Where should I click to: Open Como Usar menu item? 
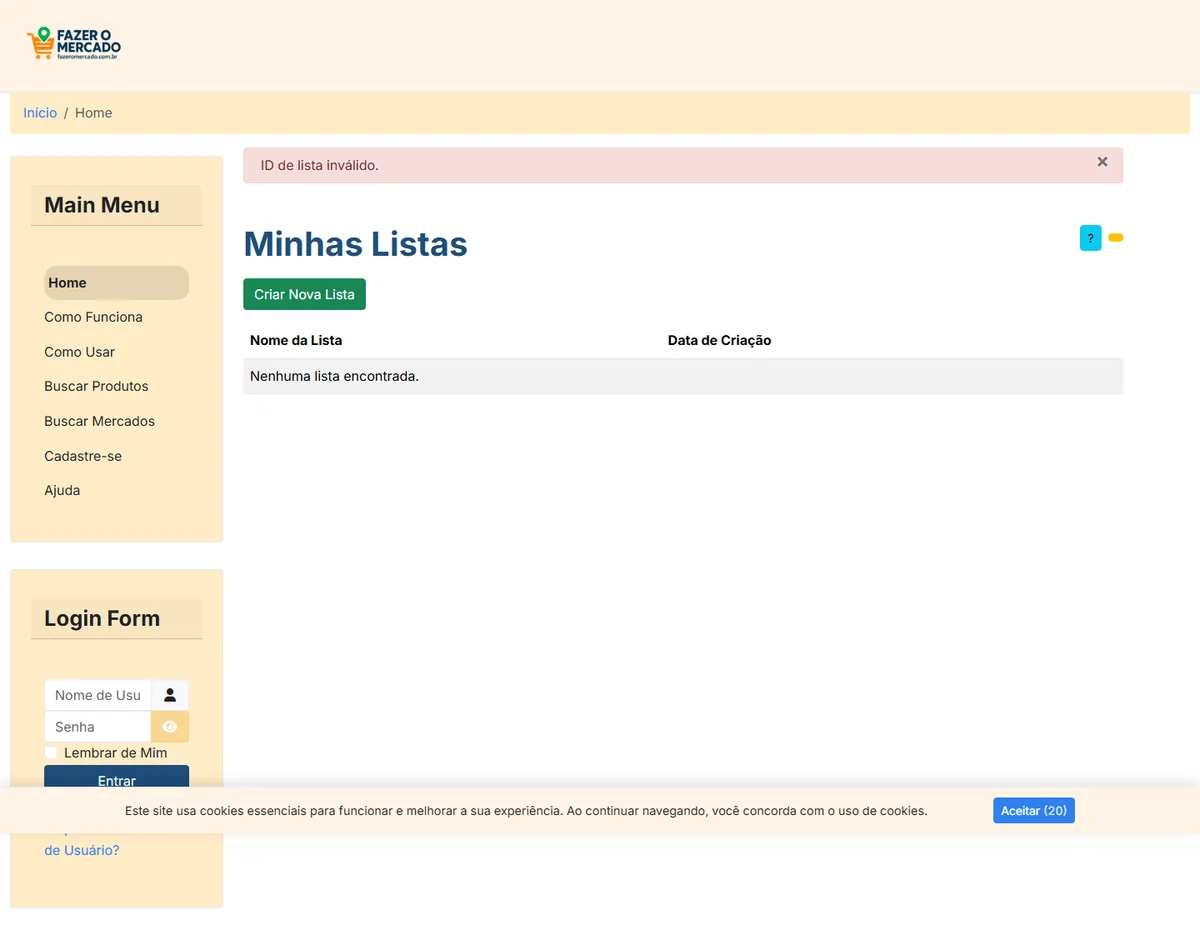pyautogui.click(x=79, y=352)
